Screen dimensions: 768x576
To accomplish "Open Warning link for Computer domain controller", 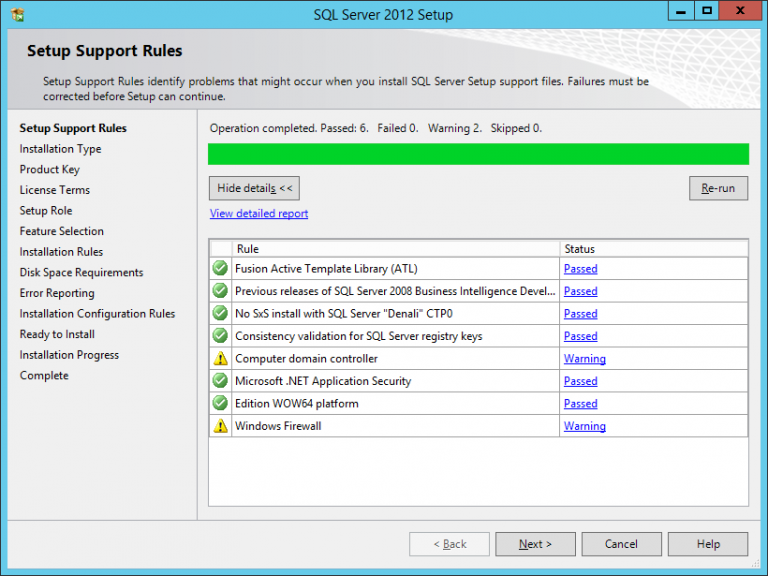I will [584, 359].
